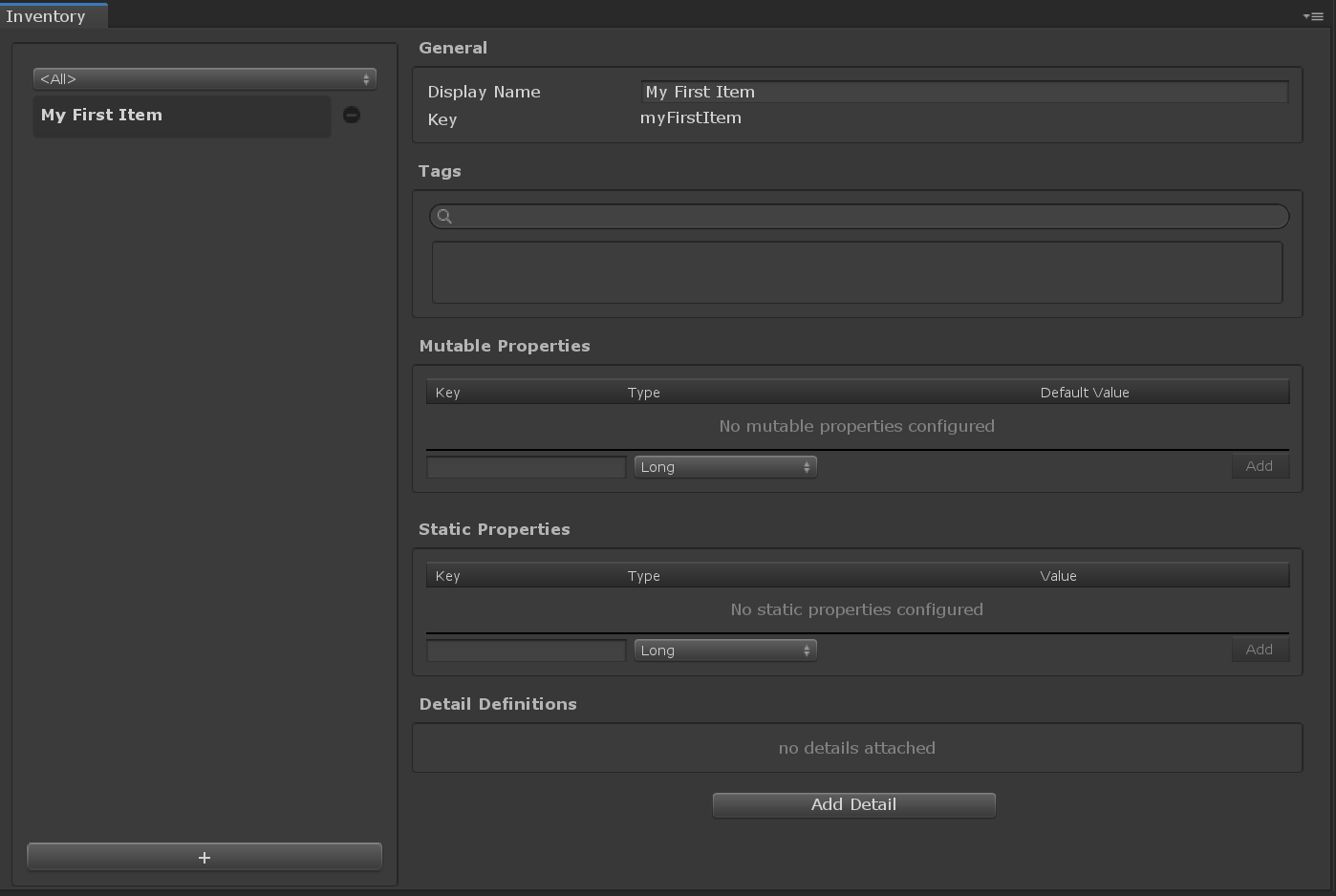Click the Detail Definitions heading
The height and width of the screenshot is (896, 1336).
[498, 704]
